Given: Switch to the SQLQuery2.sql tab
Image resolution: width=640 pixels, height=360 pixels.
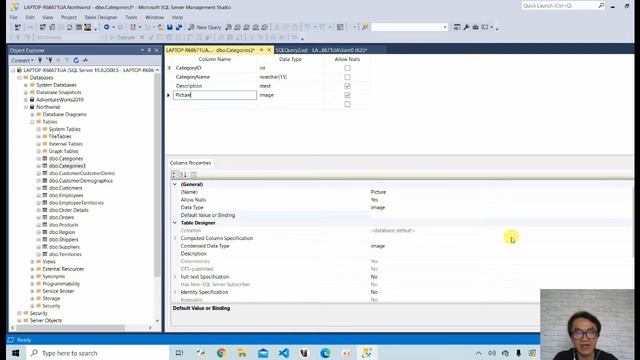Looking at the screenshot, I should [322, 50].
